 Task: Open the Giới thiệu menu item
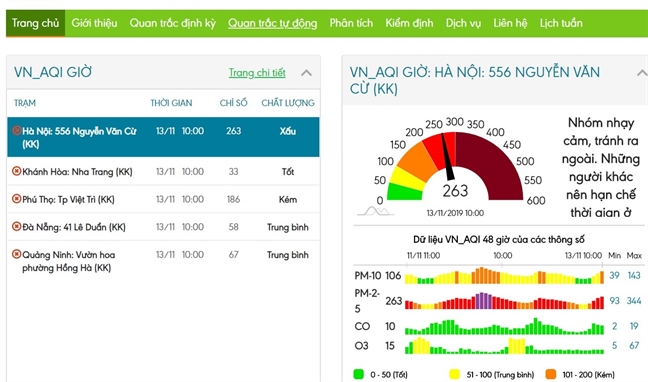tap(94, 23)
